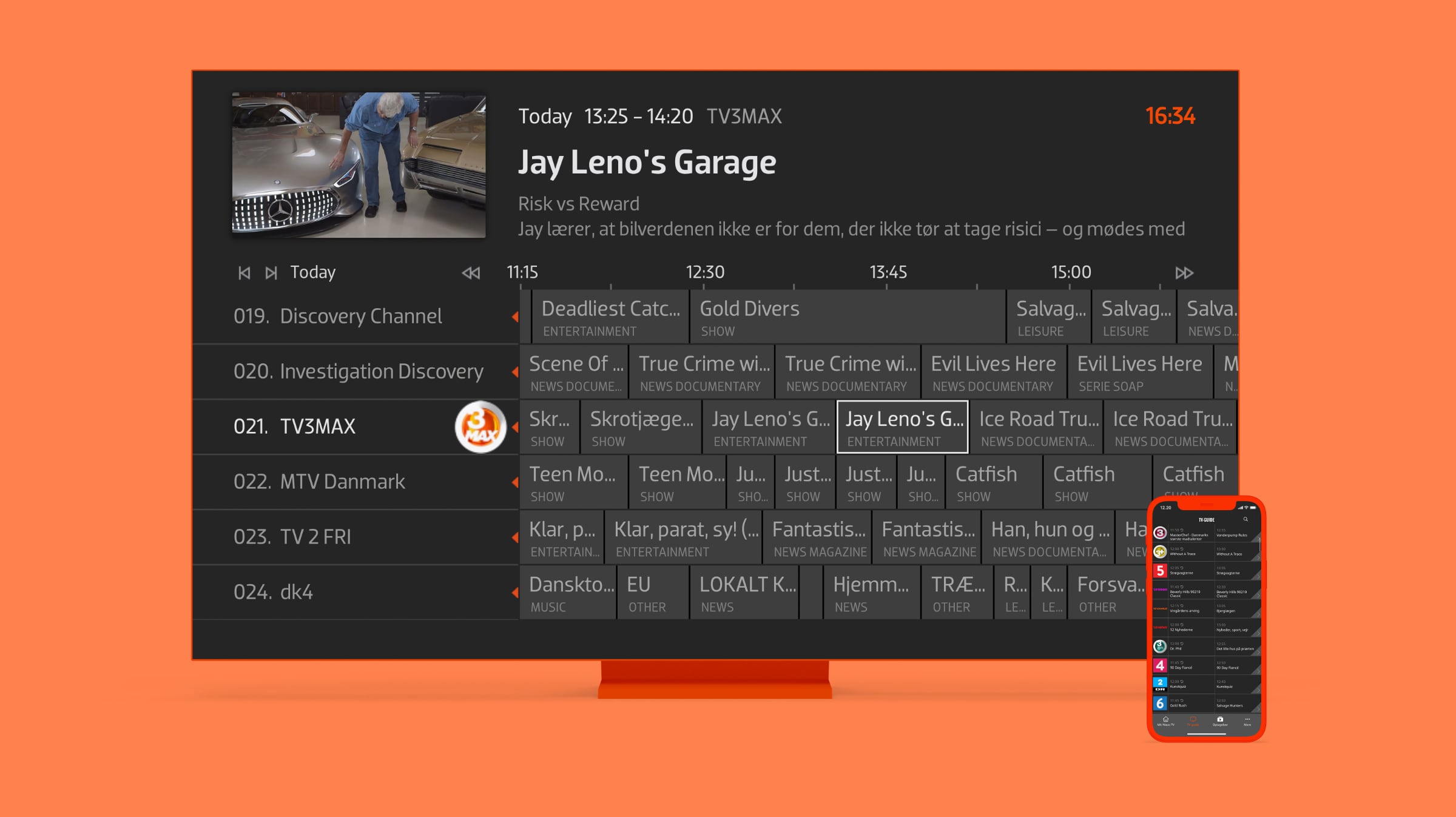Click the orange arrow beside MTV Danmark
This screenshot has width=1456, height=817.
pyautogui.click(x=515, y=482)
